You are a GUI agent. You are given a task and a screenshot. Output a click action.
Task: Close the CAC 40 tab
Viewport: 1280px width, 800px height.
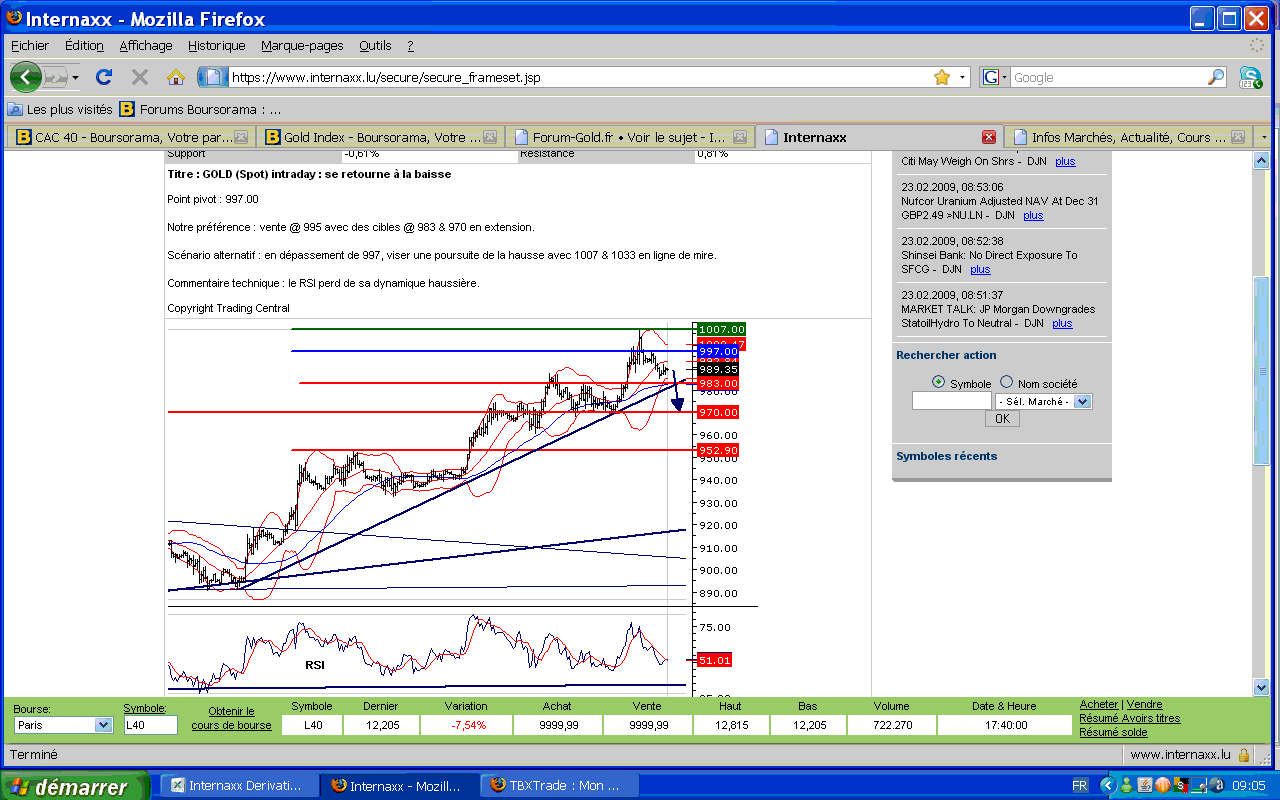[x=240, y=137]
